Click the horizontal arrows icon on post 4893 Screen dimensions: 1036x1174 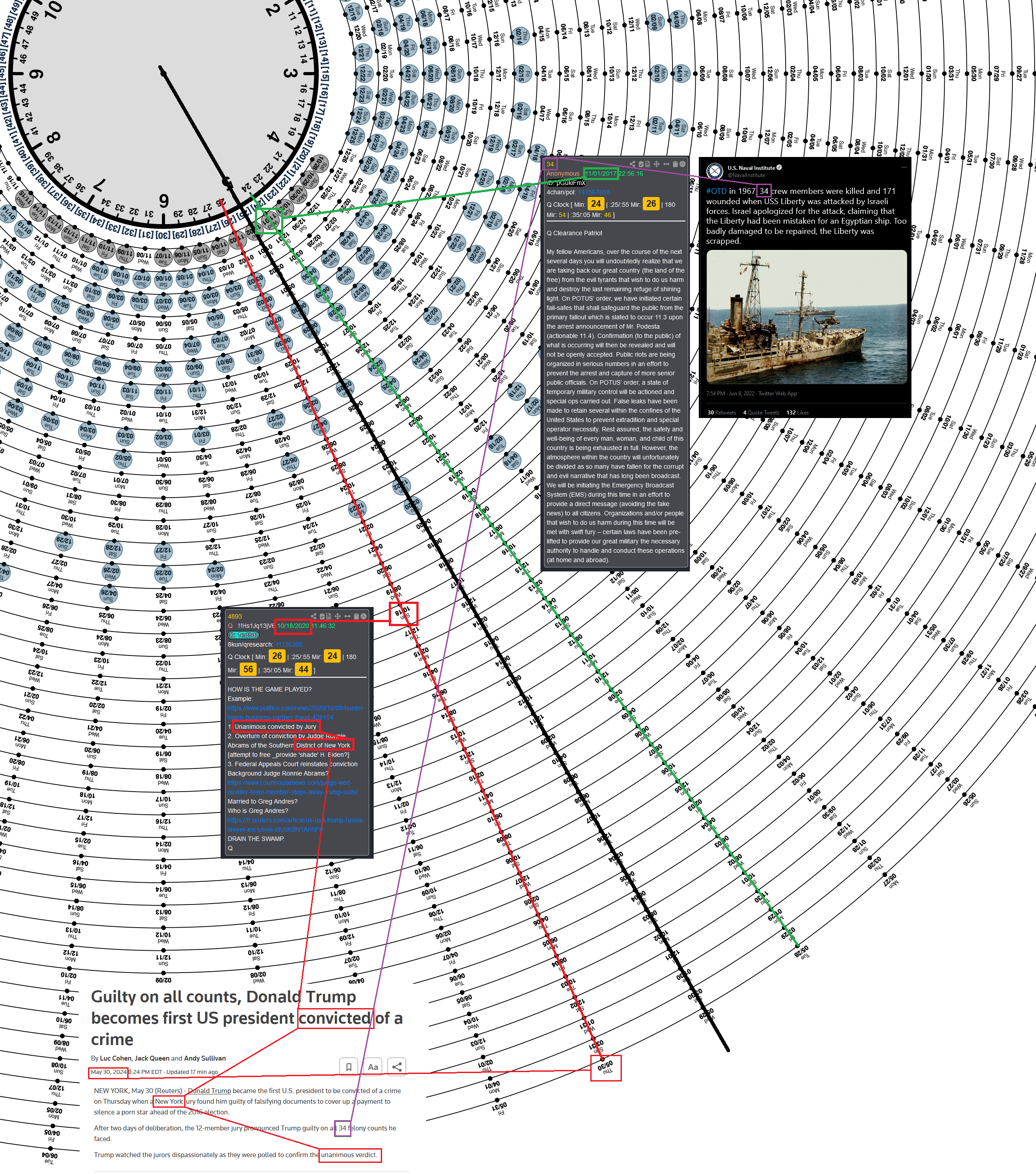[348, 617]
